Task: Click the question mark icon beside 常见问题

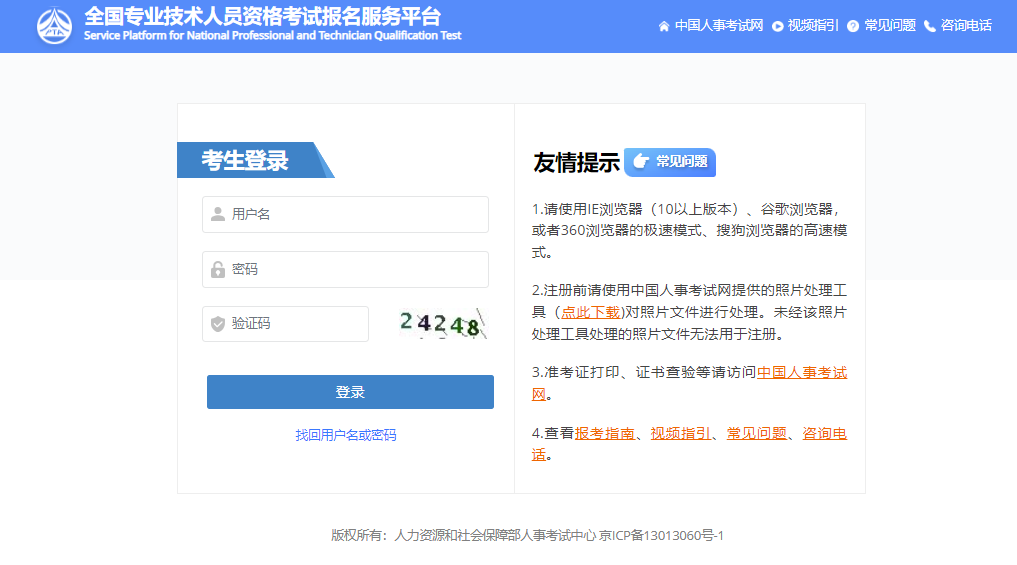Action: 853,26
